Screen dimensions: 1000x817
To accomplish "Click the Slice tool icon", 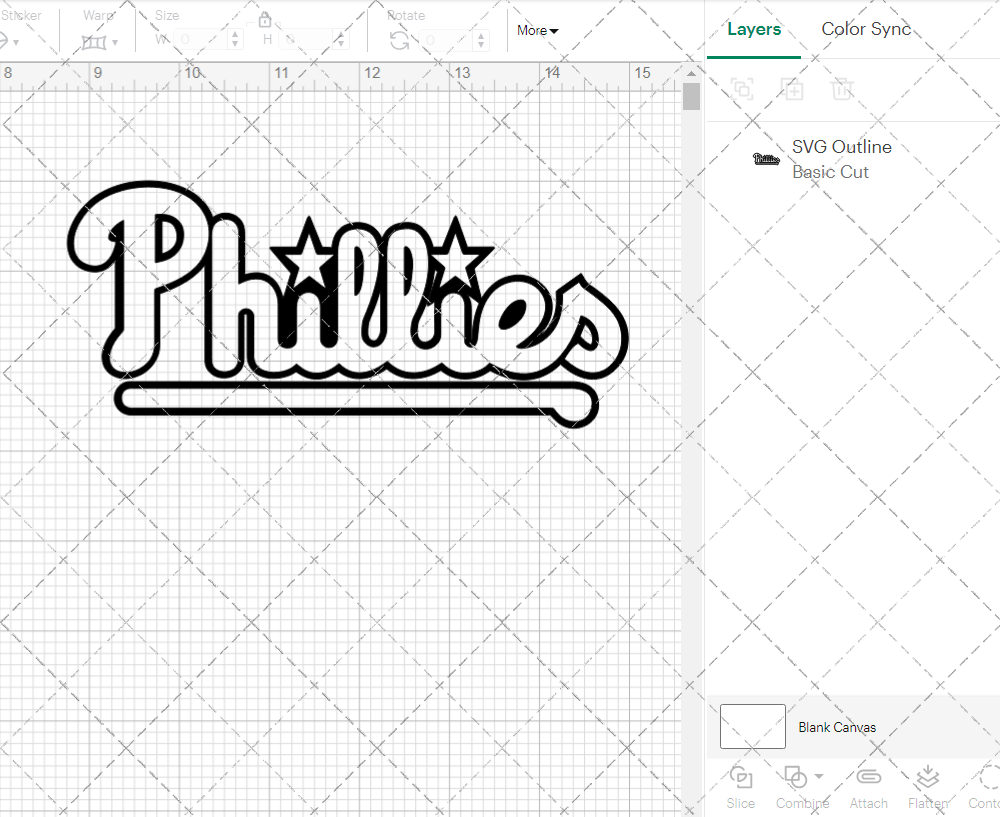I will pos(741,778).
